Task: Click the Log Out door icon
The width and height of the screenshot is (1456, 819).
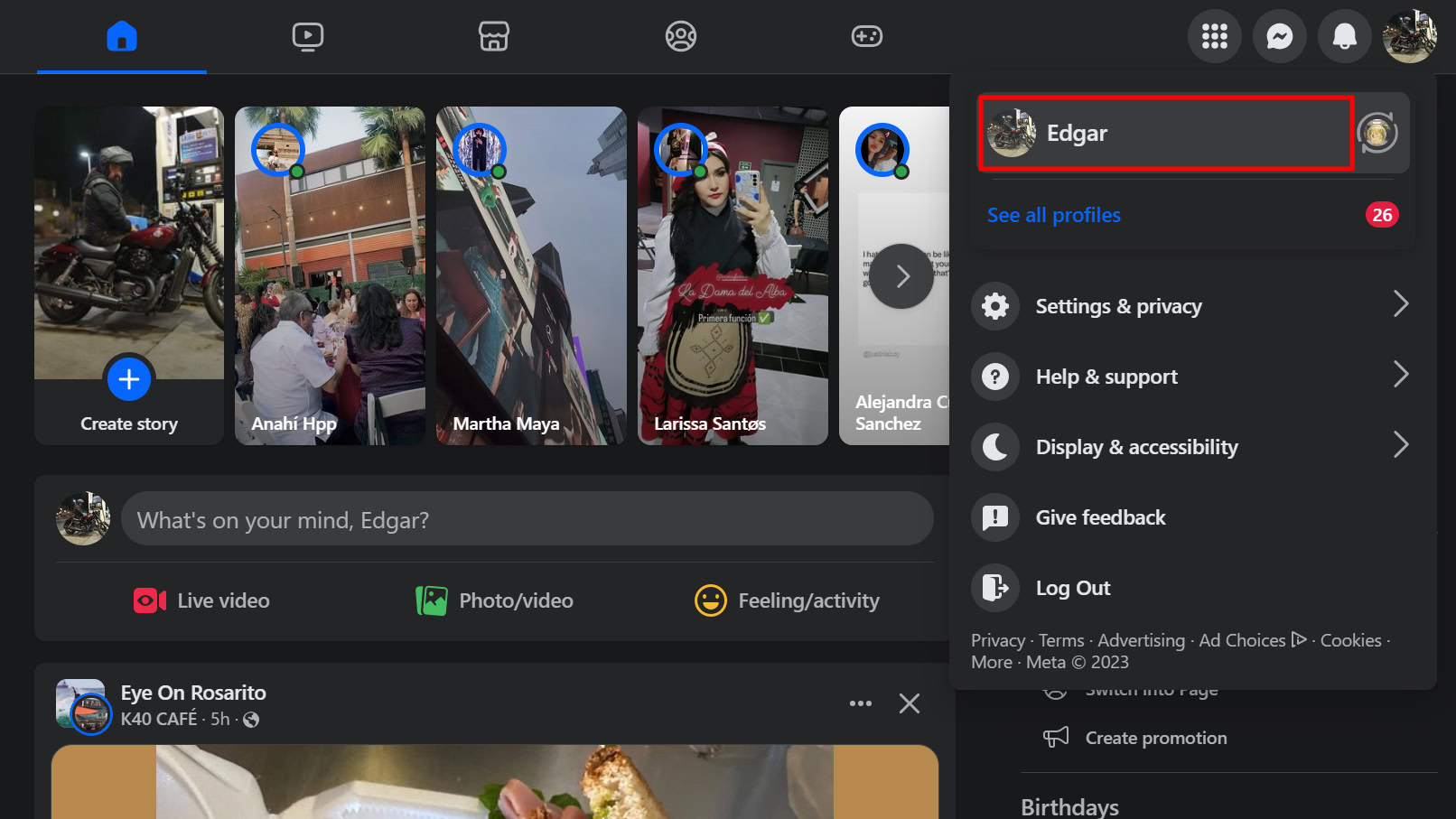Action: click(x=995, y=588)
